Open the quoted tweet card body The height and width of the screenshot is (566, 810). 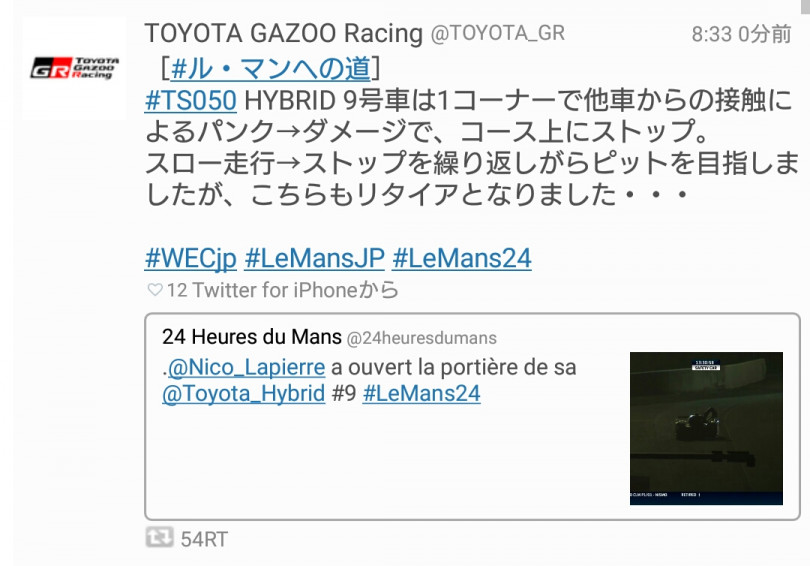[x=472, y=416]
